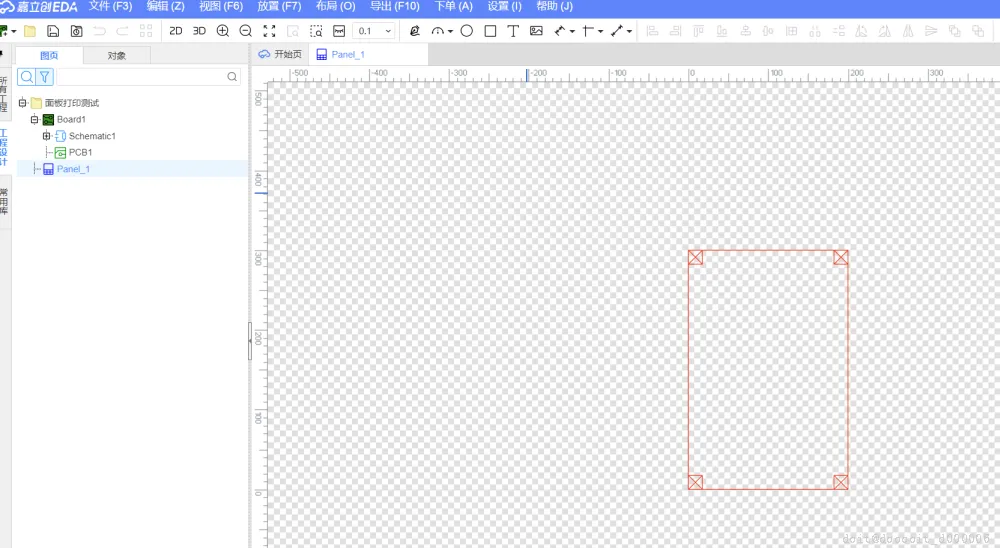Viewport: 1000px width, 548px height.
Task: Open the 帮助 (J) menu
Action: 554,6
